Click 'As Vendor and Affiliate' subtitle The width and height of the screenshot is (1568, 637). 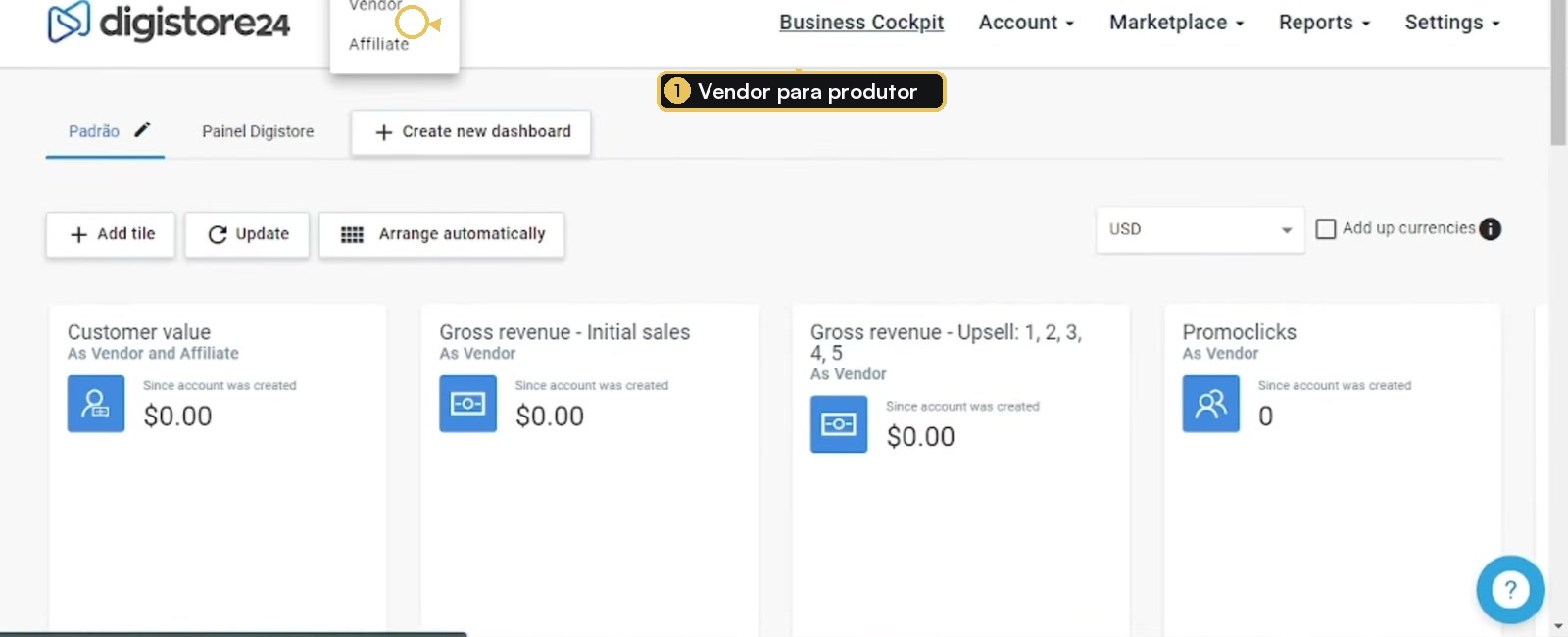153,354
